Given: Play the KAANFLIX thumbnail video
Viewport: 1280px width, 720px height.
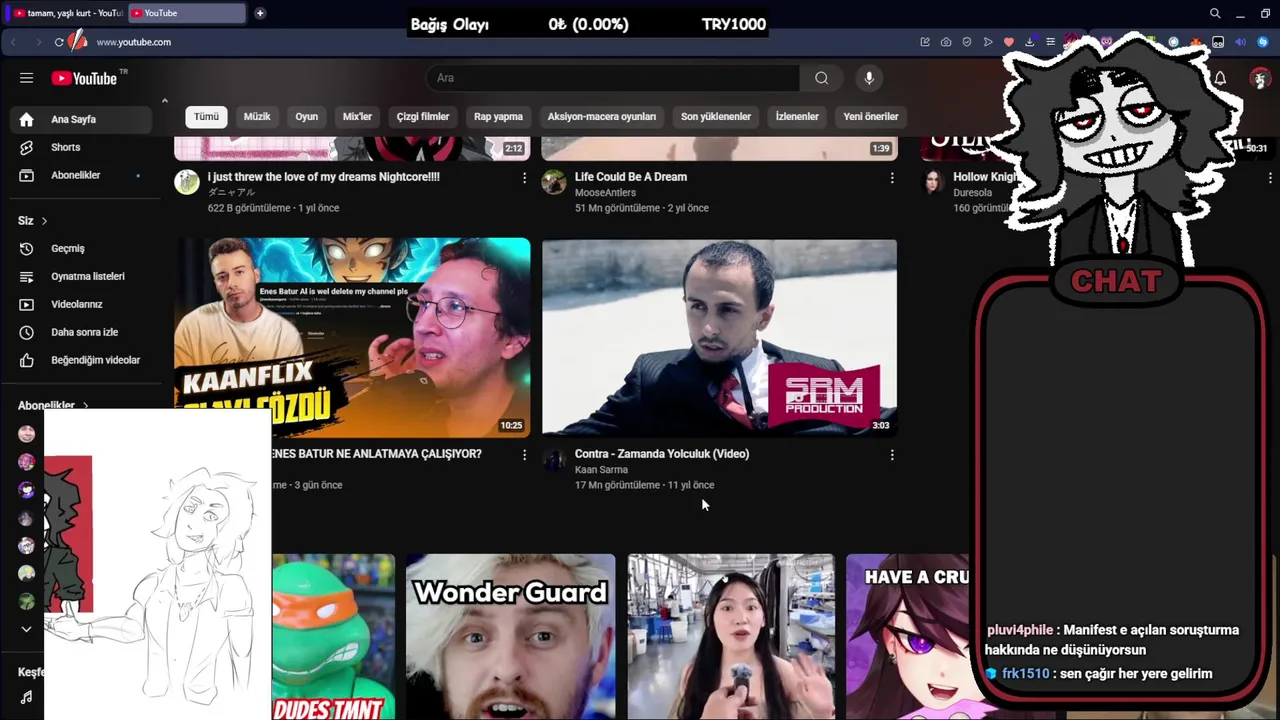Looking at the screenshot, I should pyautogui.click(x=352, y=337).
